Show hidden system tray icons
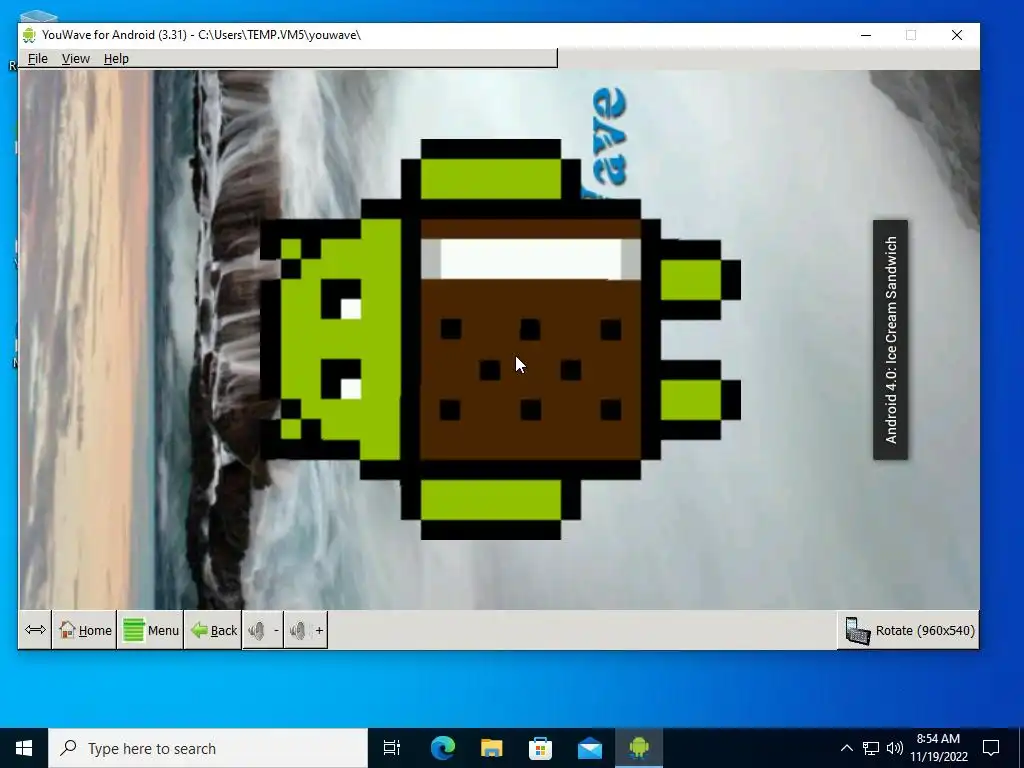The image size is (1024, 768). point(846,748)
